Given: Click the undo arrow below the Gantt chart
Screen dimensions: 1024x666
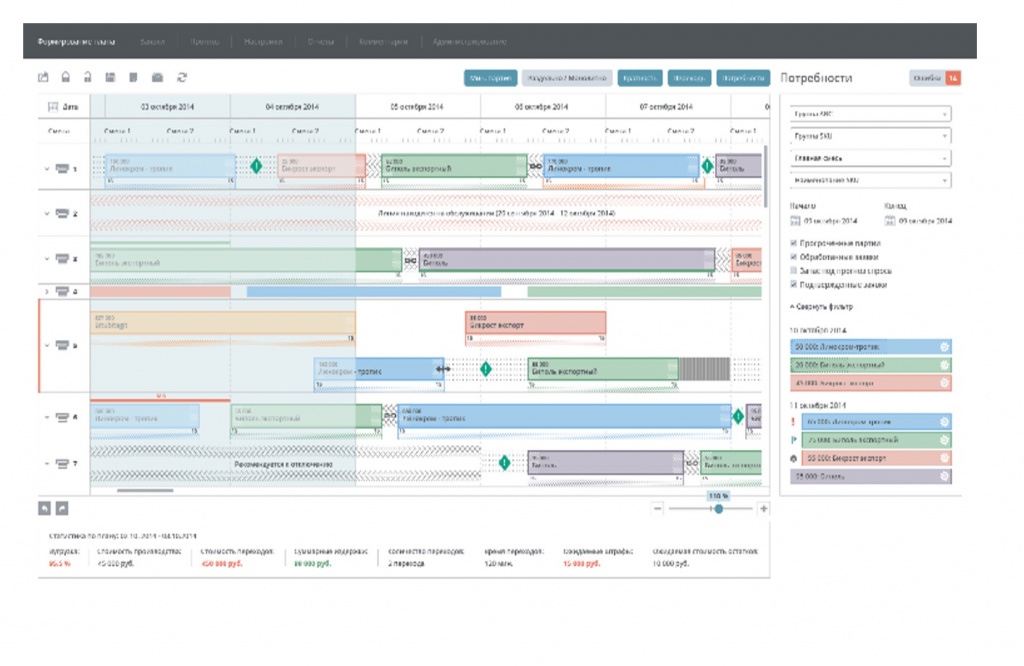Looking at the screenshot, I should coord(44,508).
